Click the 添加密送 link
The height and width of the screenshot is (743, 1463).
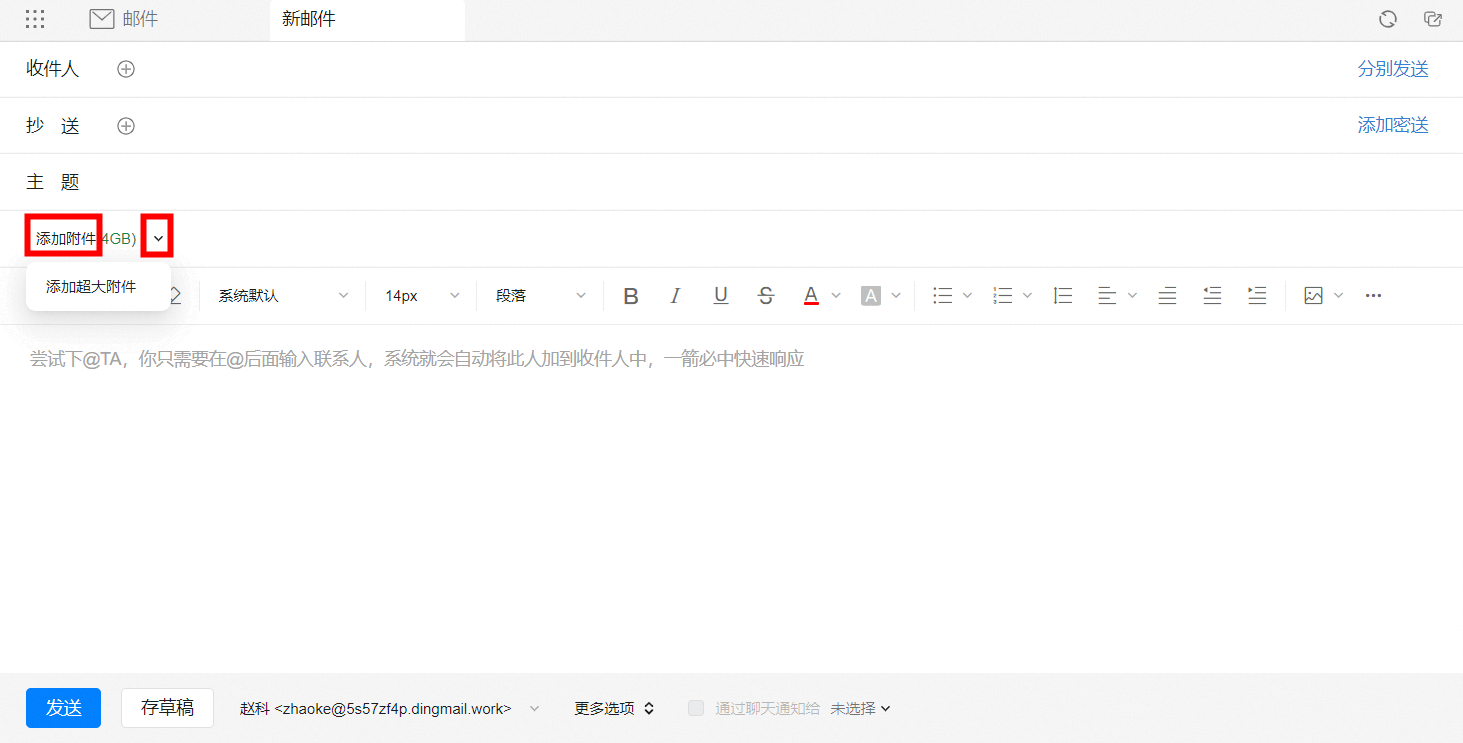(x=1393, y=125)
